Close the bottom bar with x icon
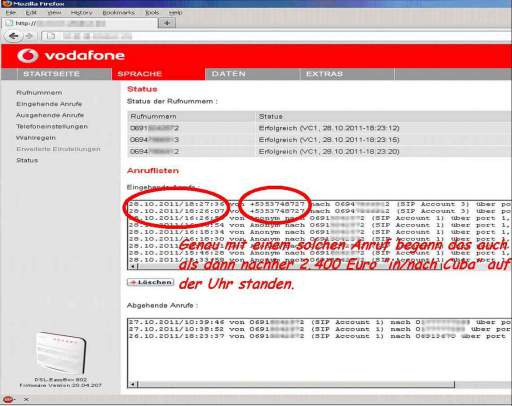This screenshot has height=406, width=512. click(26, 399)
